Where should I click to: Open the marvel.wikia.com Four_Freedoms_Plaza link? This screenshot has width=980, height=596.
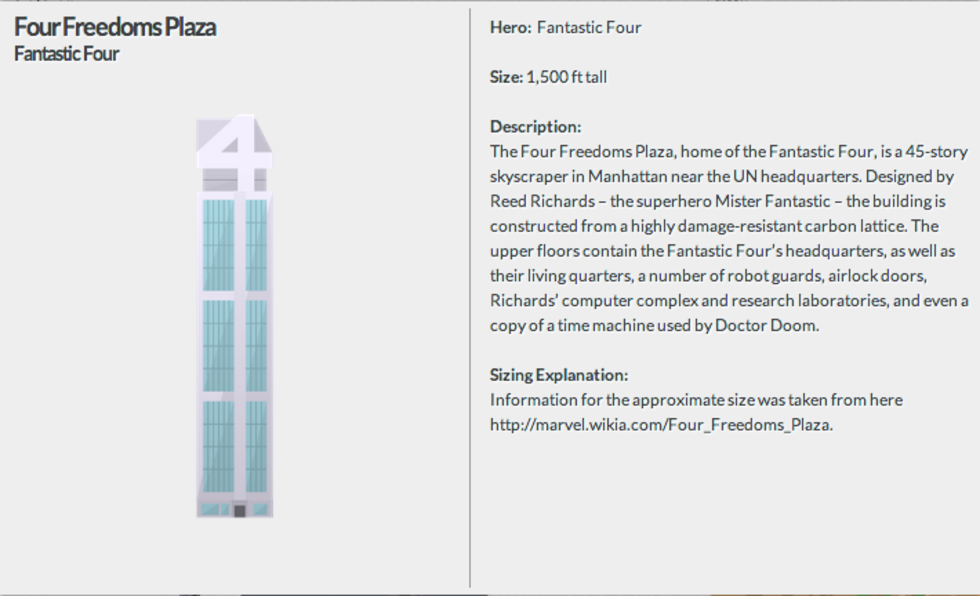tap(660, 424)
